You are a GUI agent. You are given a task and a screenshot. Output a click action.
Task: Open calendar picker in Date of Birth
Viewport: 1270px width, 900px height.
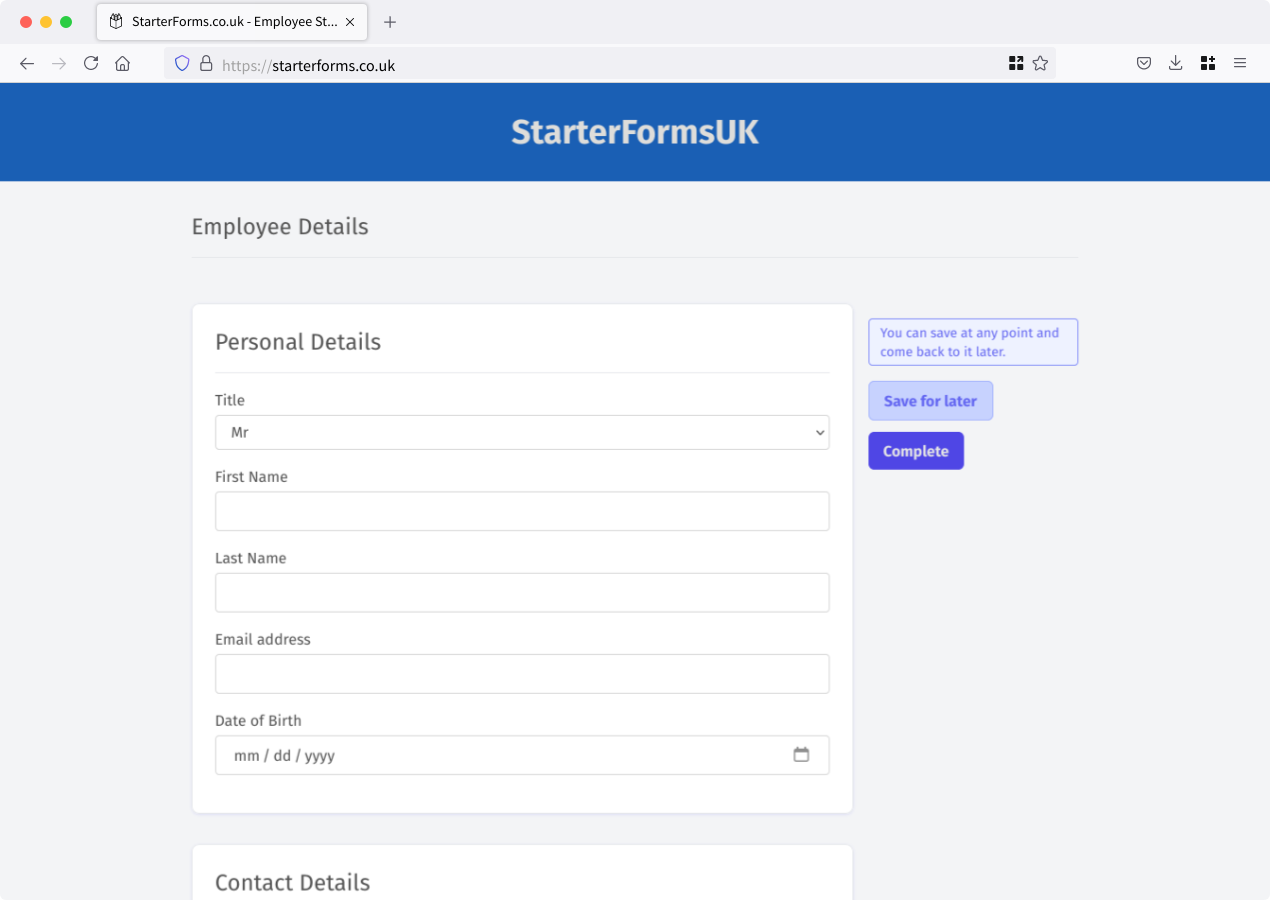[x=801, y=755]
